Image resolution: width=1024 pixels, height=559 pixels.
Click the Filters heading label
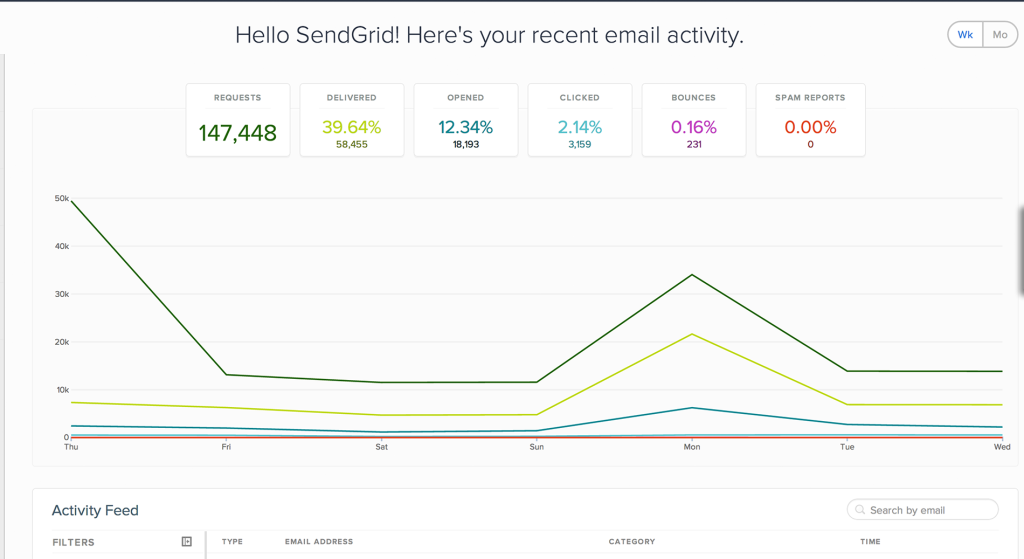pyautogui.click(x=73, y=542)
